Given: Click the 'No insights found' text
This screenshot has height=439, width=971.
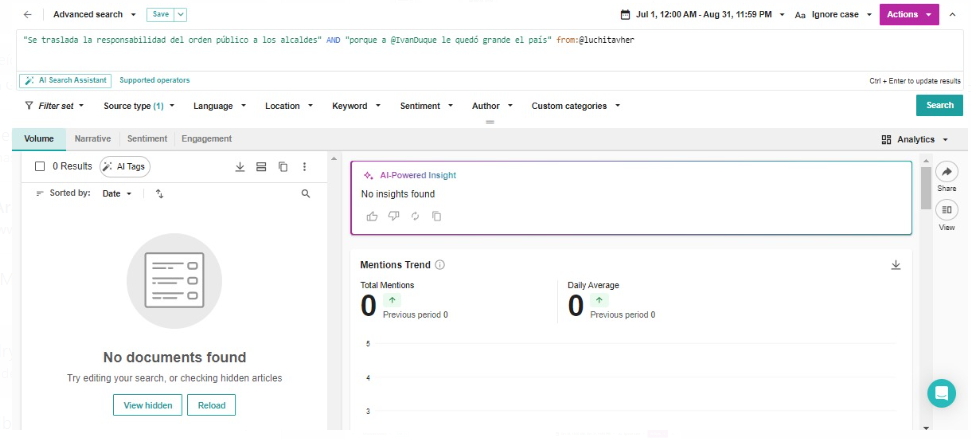Looking at the screenshot, I should point(398,194).
